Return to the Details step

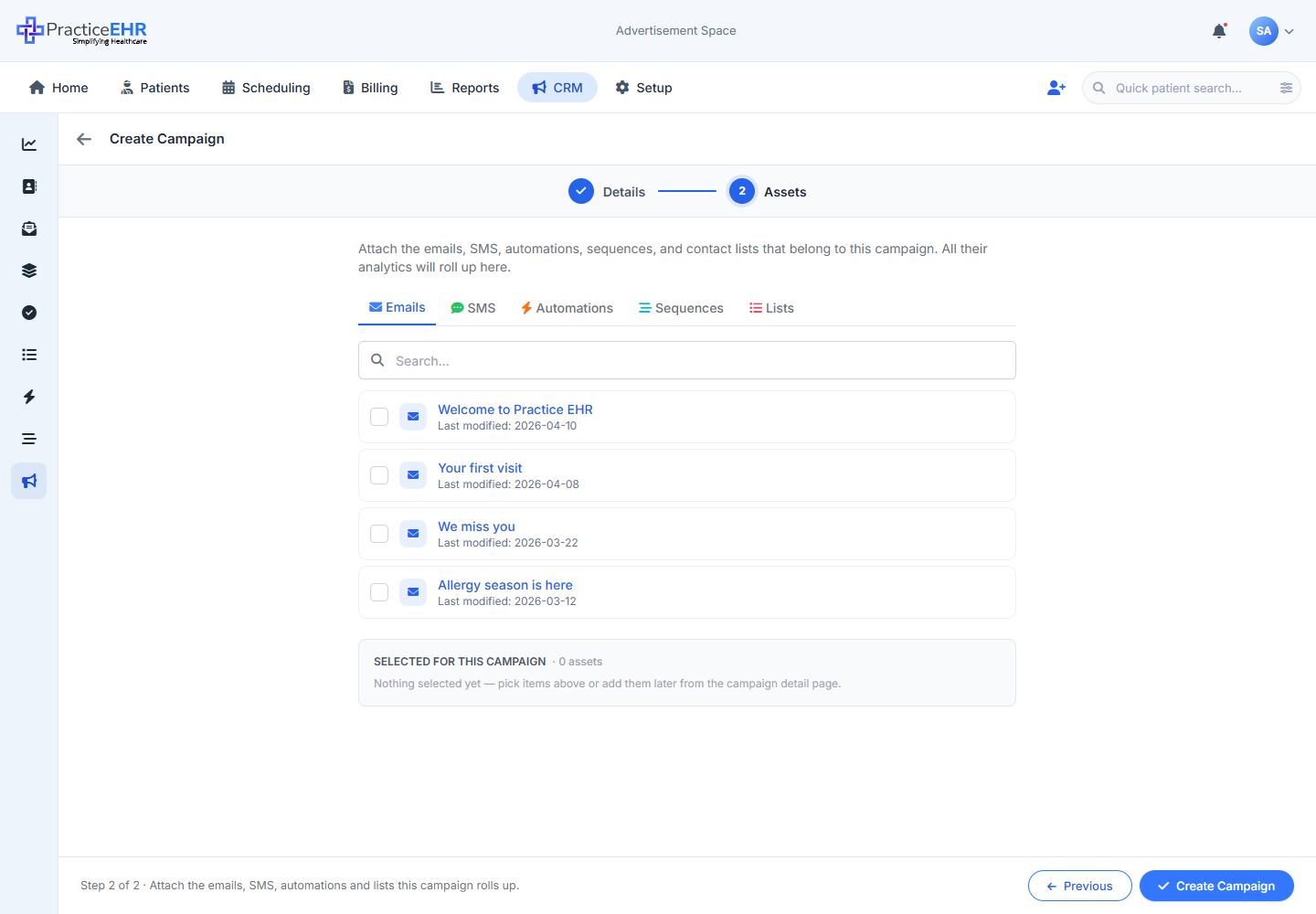coord(607,191)
